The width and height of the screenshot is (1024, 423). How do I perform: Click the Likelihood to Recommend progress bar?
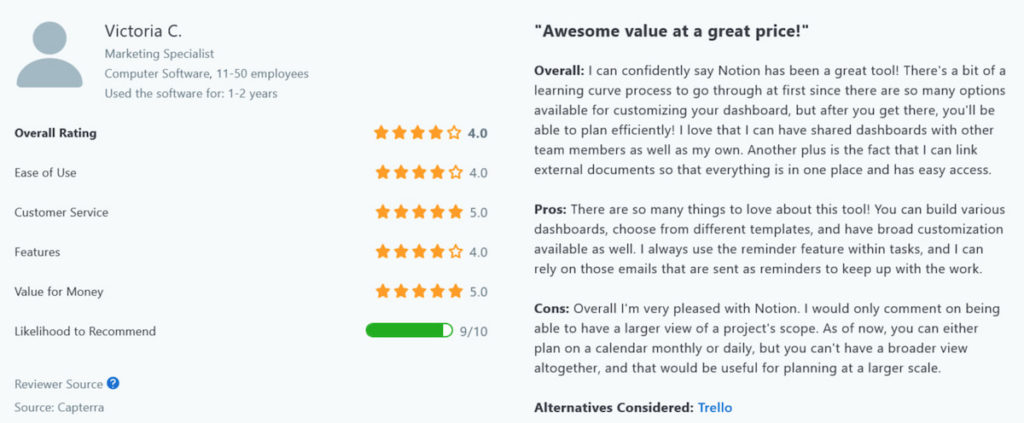pos(409,331)
